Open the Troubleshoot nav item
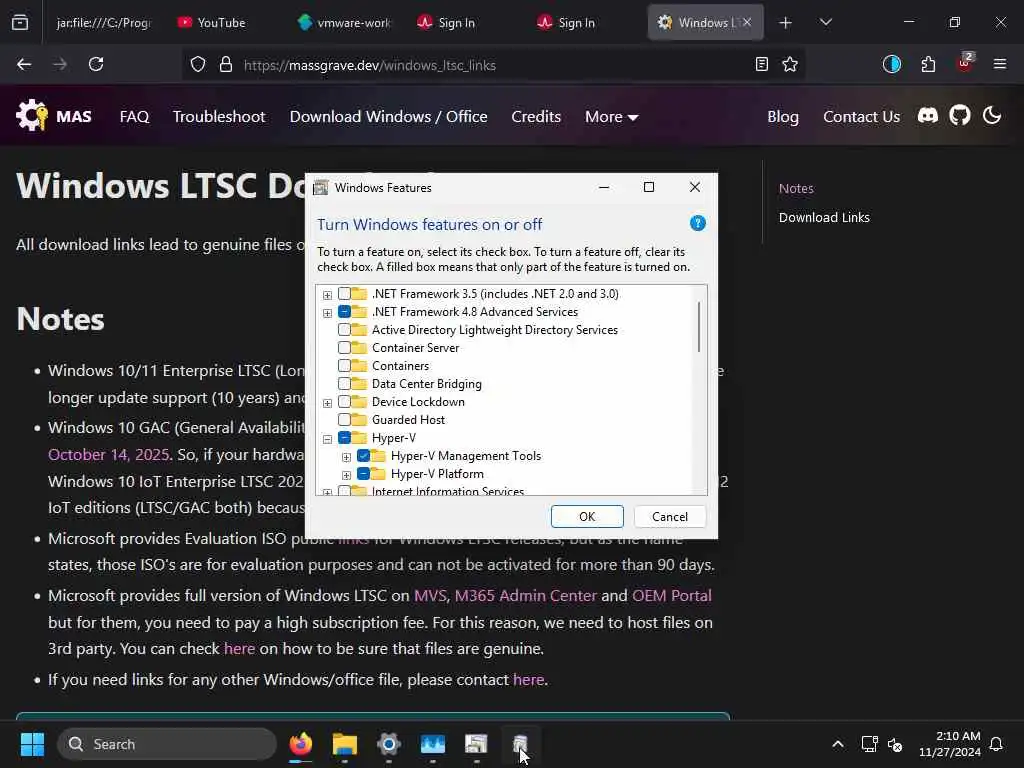 point(219,116)
